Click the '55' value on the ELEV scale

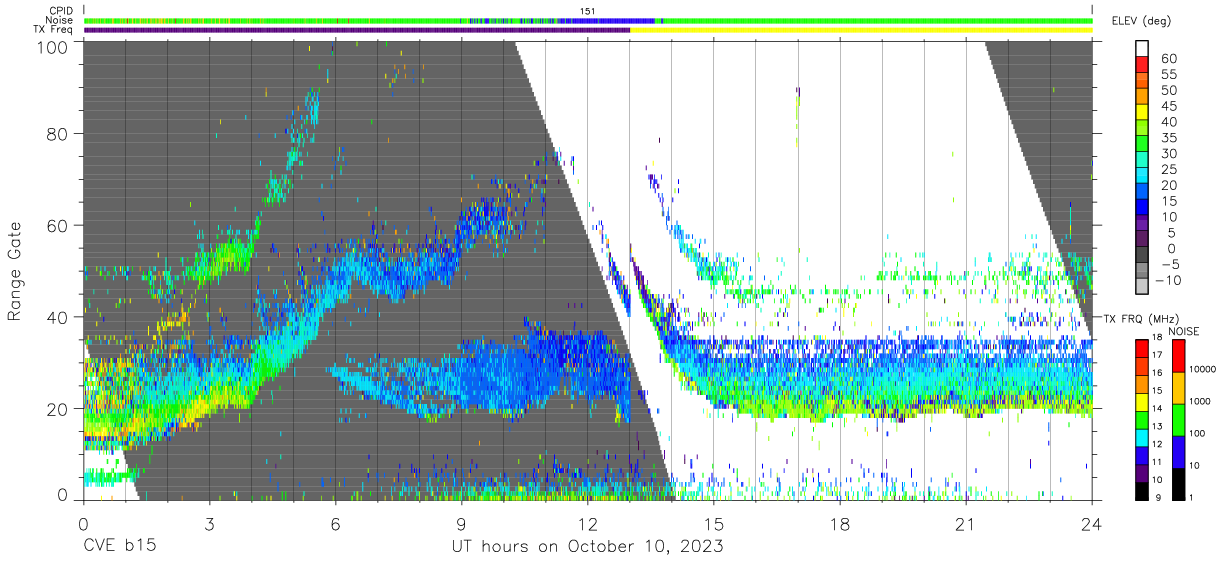coord(1168,75)
